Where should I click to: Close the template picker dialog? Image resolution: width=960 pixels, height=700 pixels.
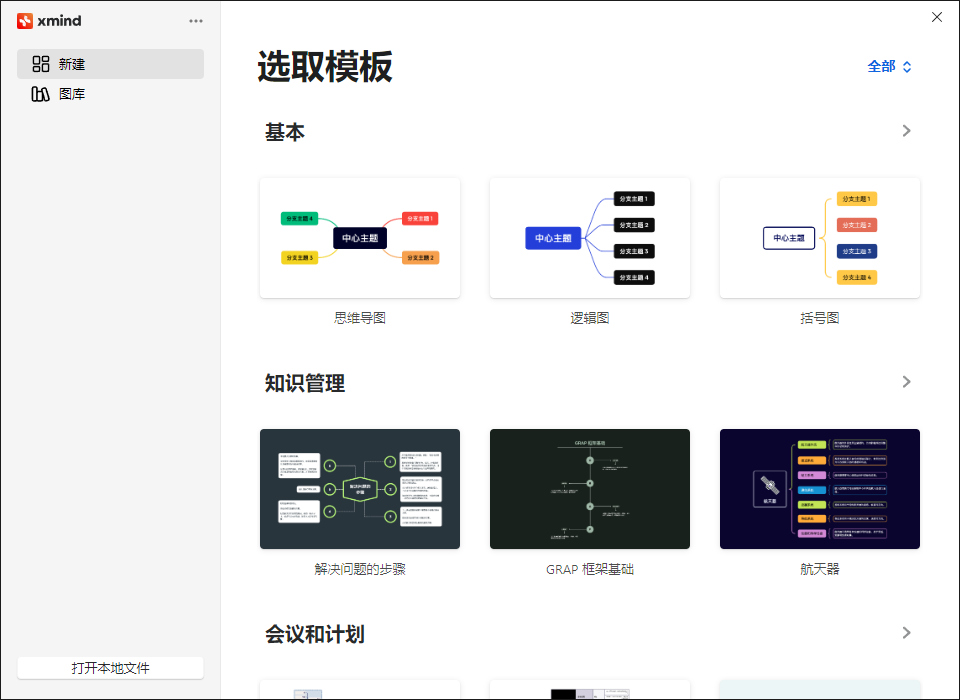click(937, 17)
